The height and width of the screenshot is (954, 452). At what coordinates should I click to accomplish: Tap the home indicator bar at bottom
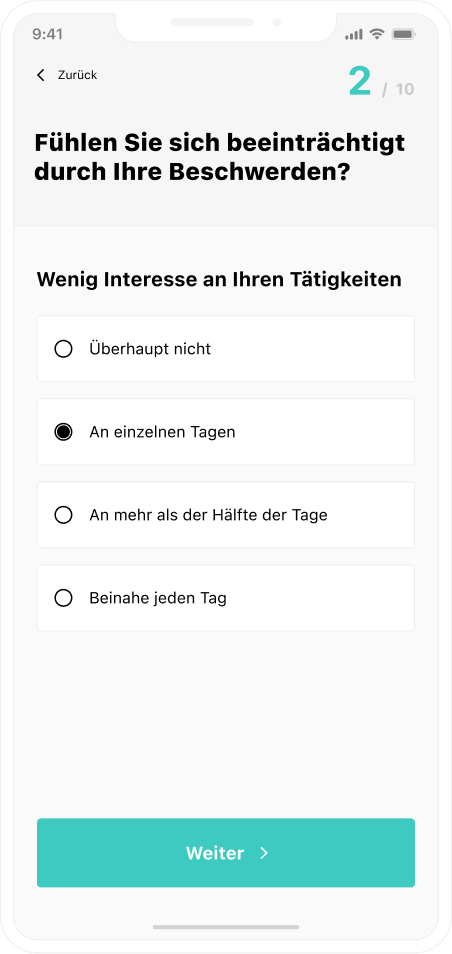tap(226, 927)
